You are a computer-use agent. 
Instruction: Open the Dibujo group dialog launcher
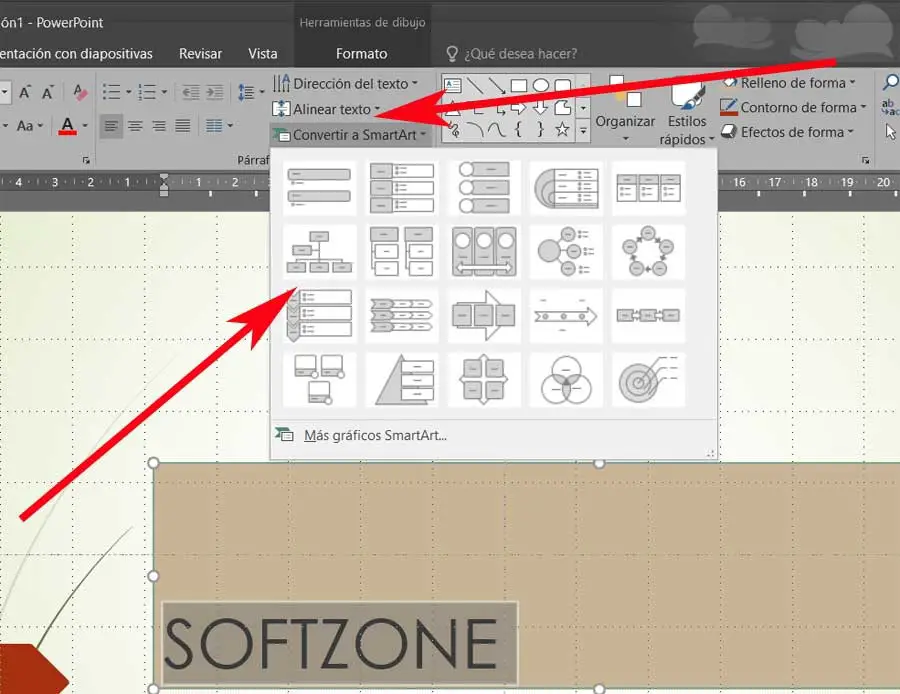pyautogui.click(x=865, y=161)
